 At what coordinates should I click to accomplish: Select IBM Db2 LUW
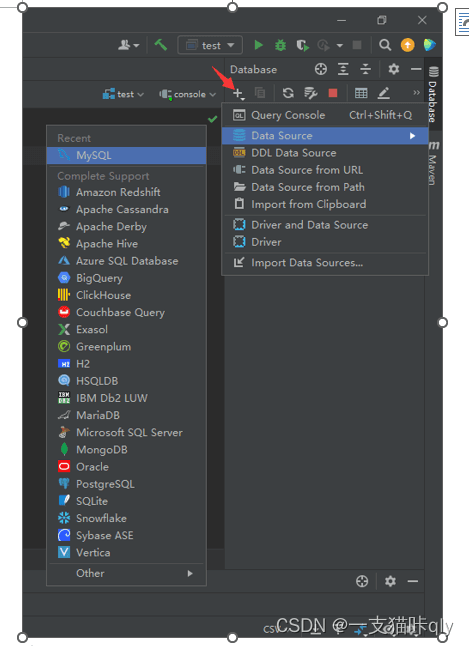click(x=127, y=398)
